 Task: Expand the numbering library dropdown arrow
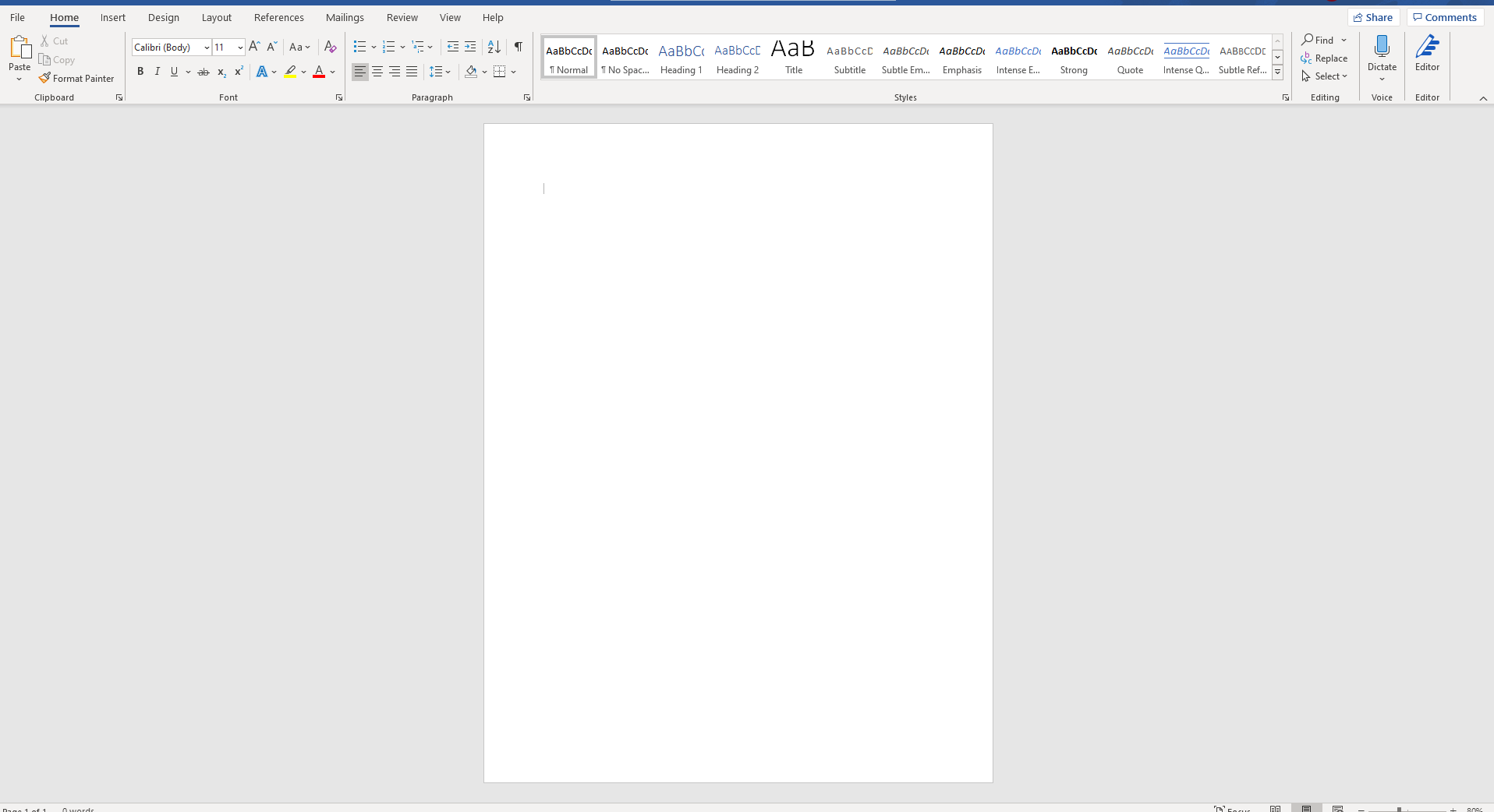(402, 48)
